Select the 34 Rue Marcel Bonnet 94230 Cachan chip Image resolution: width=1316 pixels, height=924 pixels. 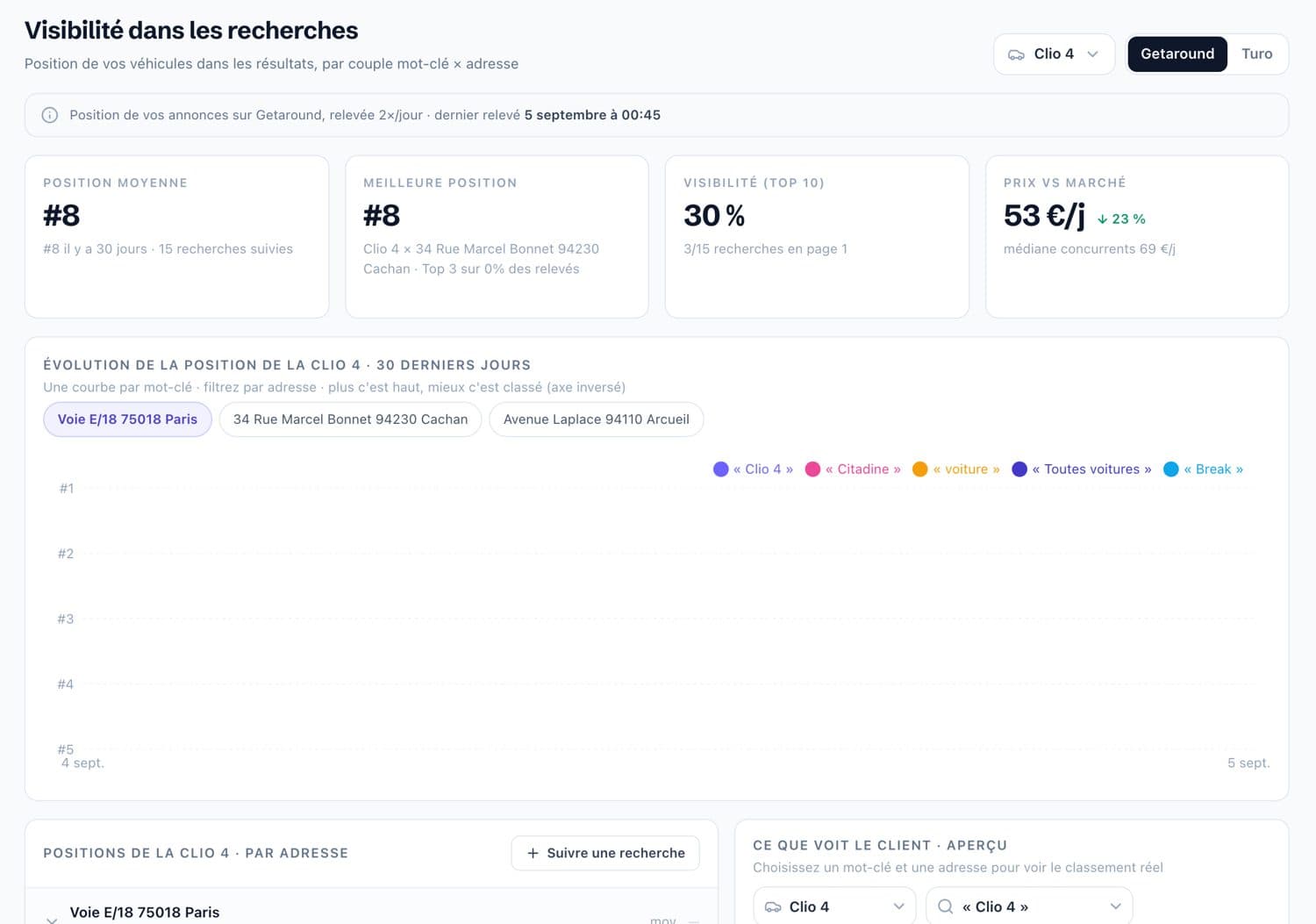click(350, 419)
